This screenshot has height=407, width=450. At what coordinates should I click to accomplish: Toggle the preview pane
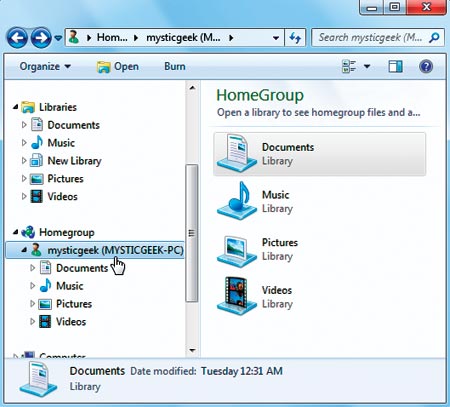(x=395, y=66)
